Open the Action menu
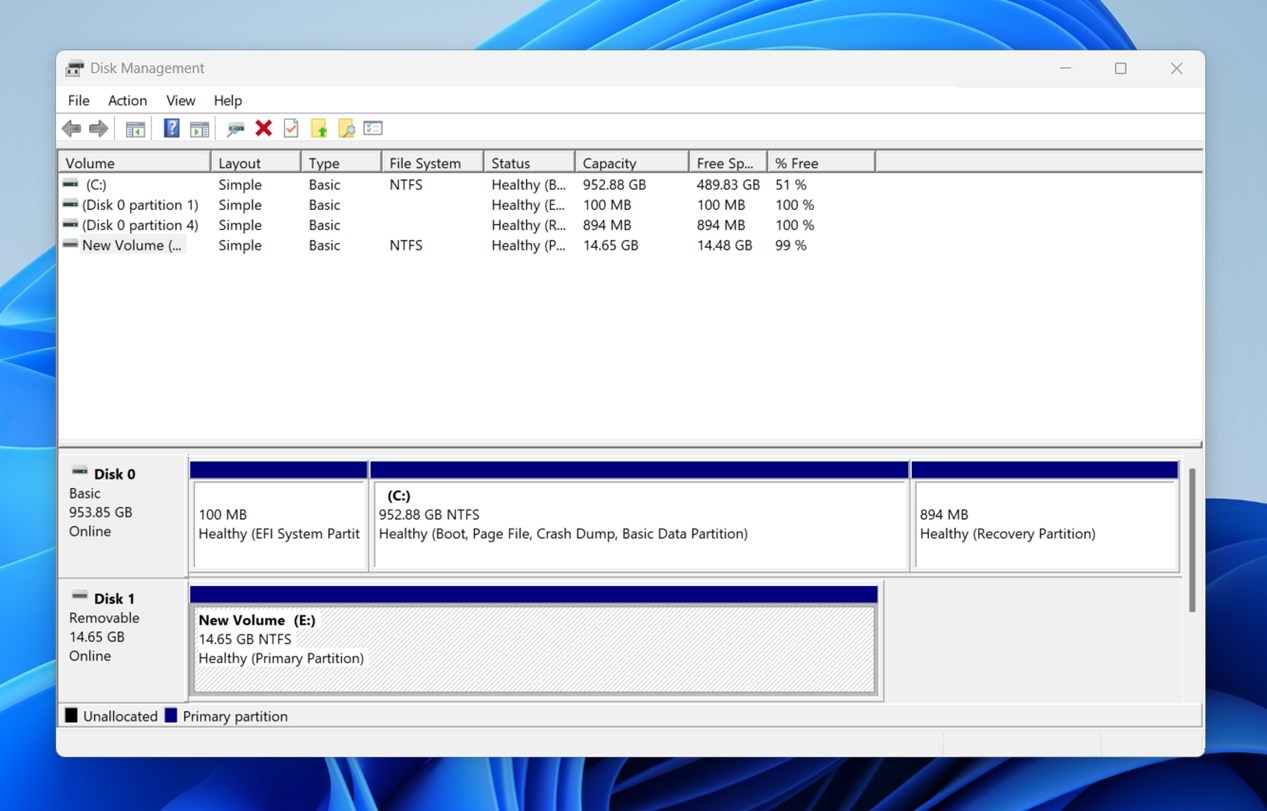Image resolution: width=1267 pixels, height=811 pixels. (x=127, y=100)
